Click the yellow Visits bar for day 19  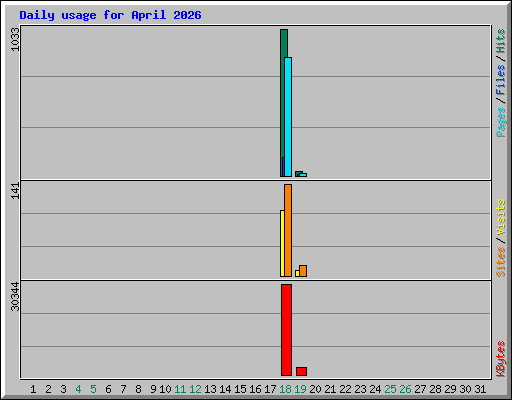click(297, 273)
